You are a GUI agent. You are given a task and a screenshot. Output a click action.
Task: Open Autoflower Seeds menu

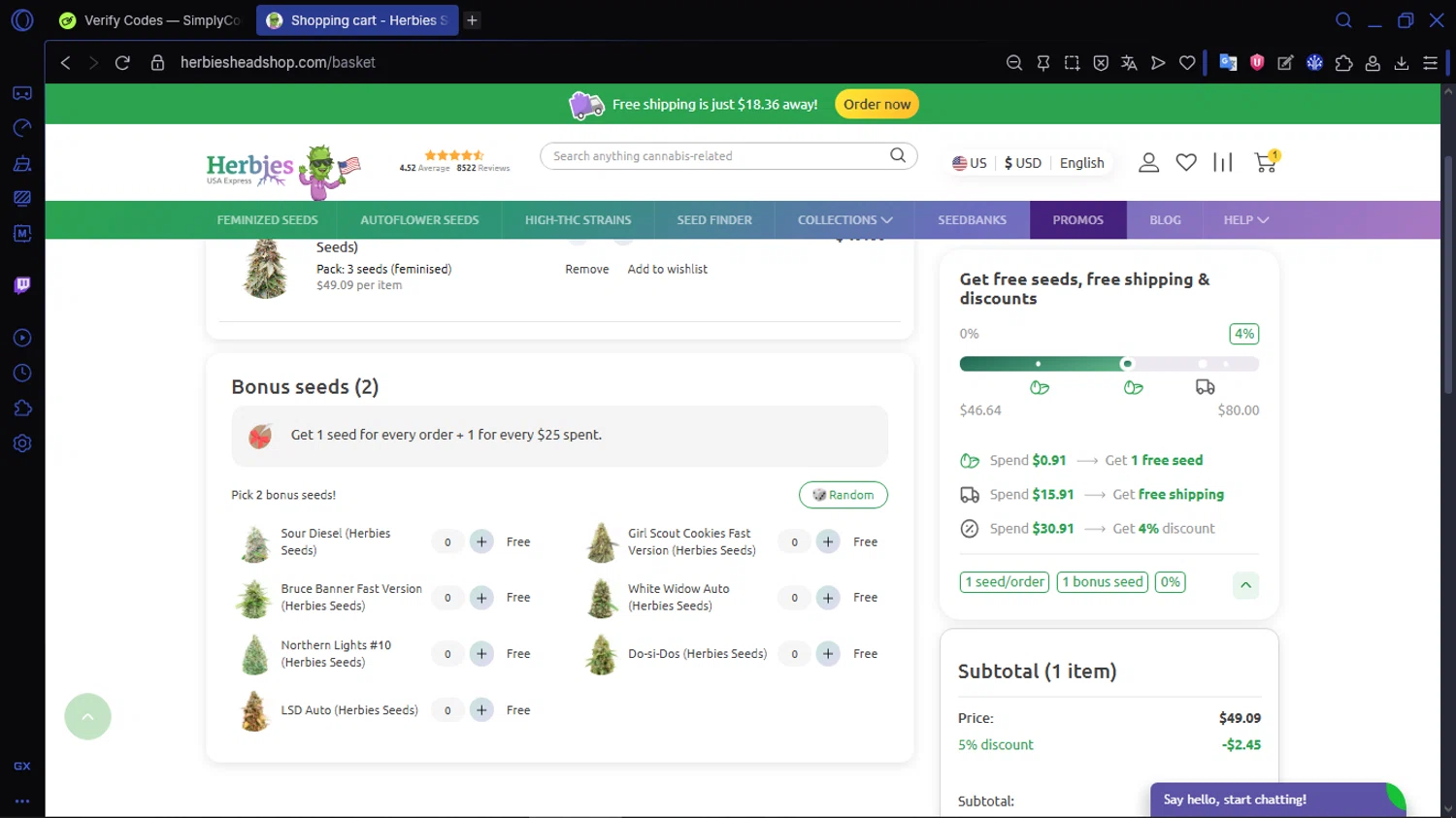[x=419, y=220]
